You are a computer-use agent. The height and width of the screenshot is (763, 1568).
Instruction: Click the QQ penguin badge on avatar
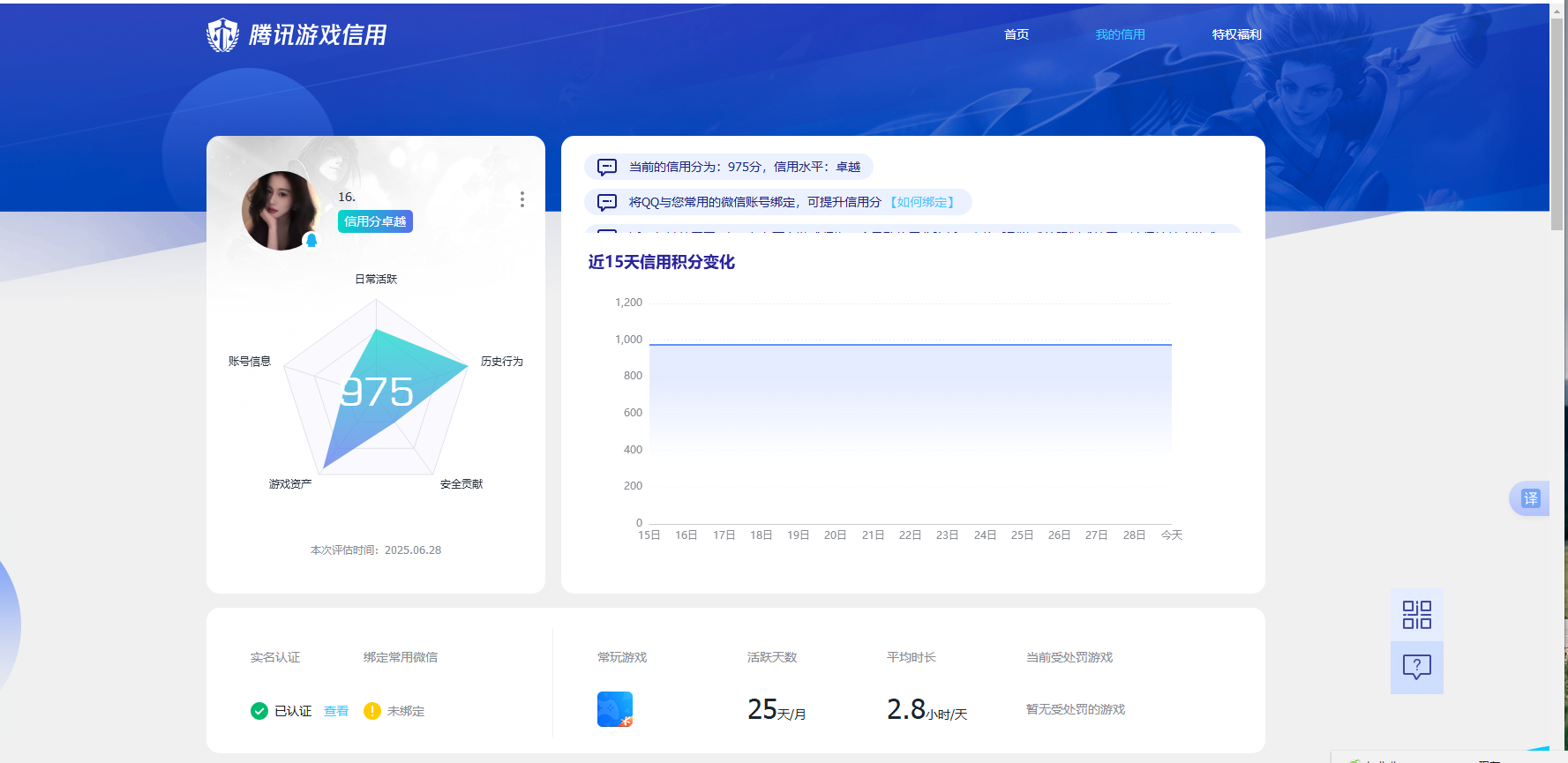[x=311, y=240]
